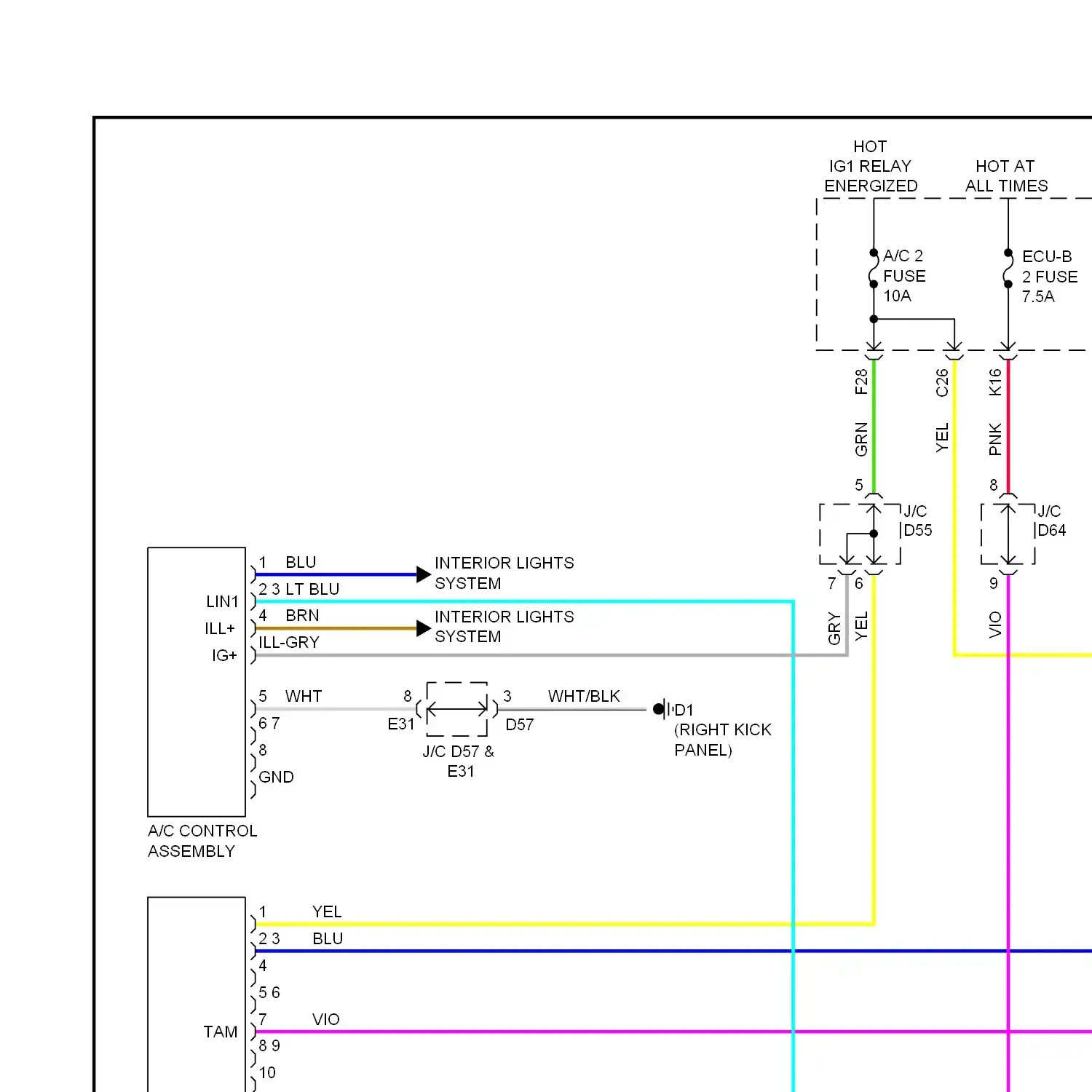Image resolution: width=1092 pixels, height=1092 pixels.
Task: Click the BLU label on lower connector pin 2 3
Action: click(x=328, y=938)
